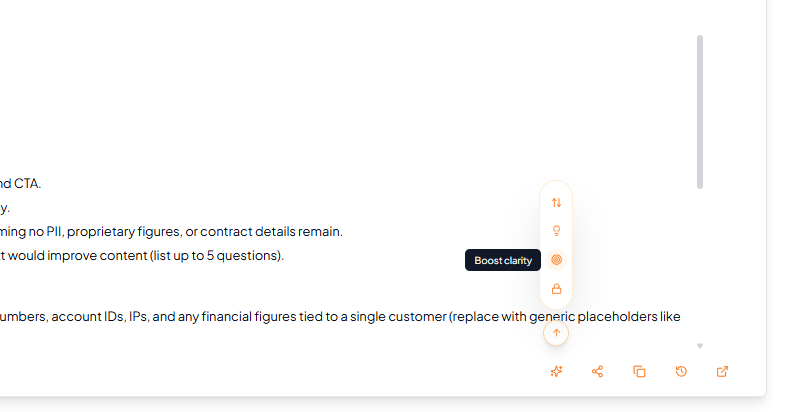Click the small down arrow scroll indicator

point(700,346)
